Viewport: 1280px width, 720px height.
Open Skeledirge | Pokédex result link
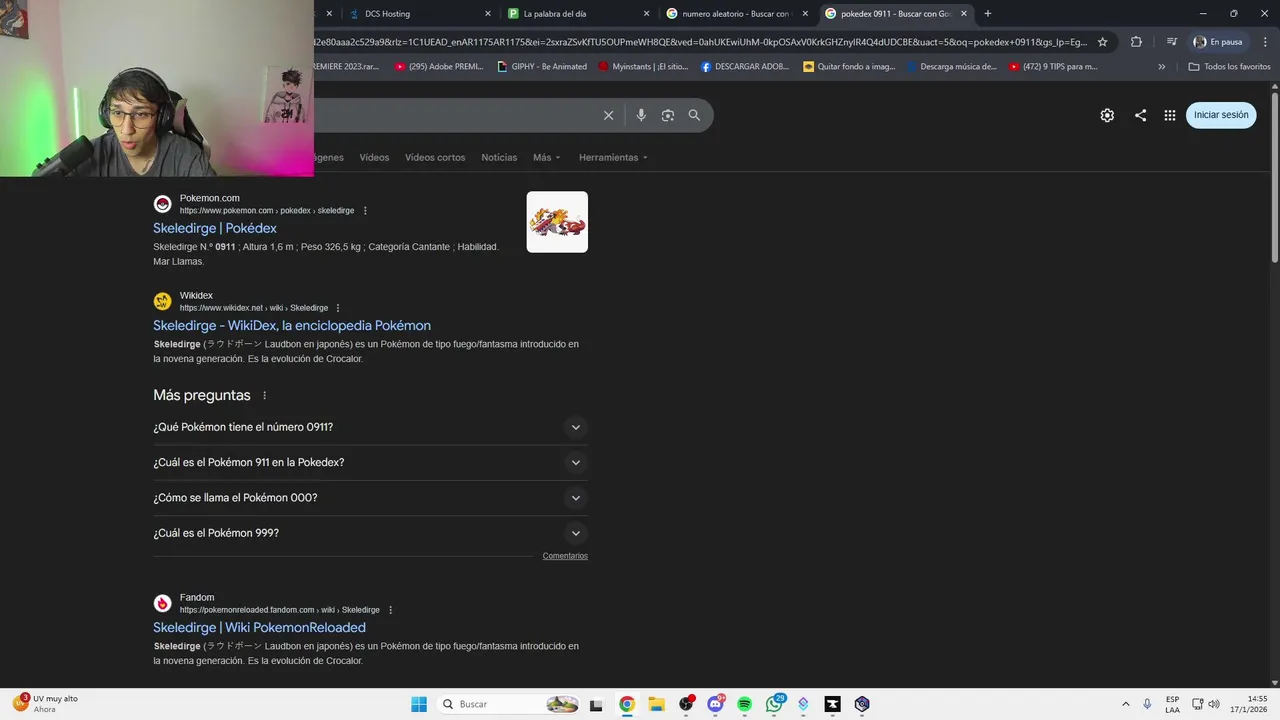point(215,228)
